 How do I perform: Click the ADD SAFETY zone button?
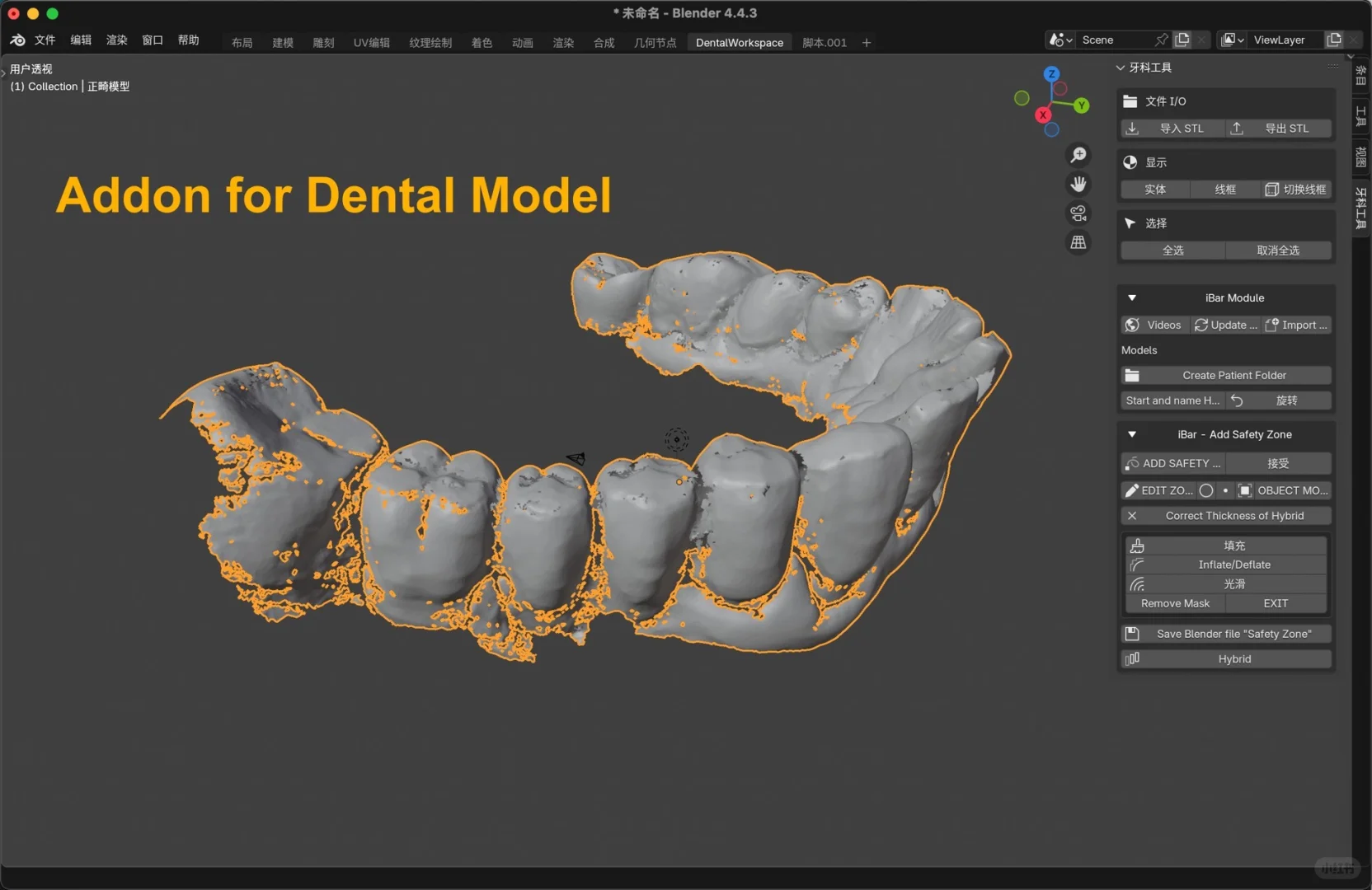1172,464
